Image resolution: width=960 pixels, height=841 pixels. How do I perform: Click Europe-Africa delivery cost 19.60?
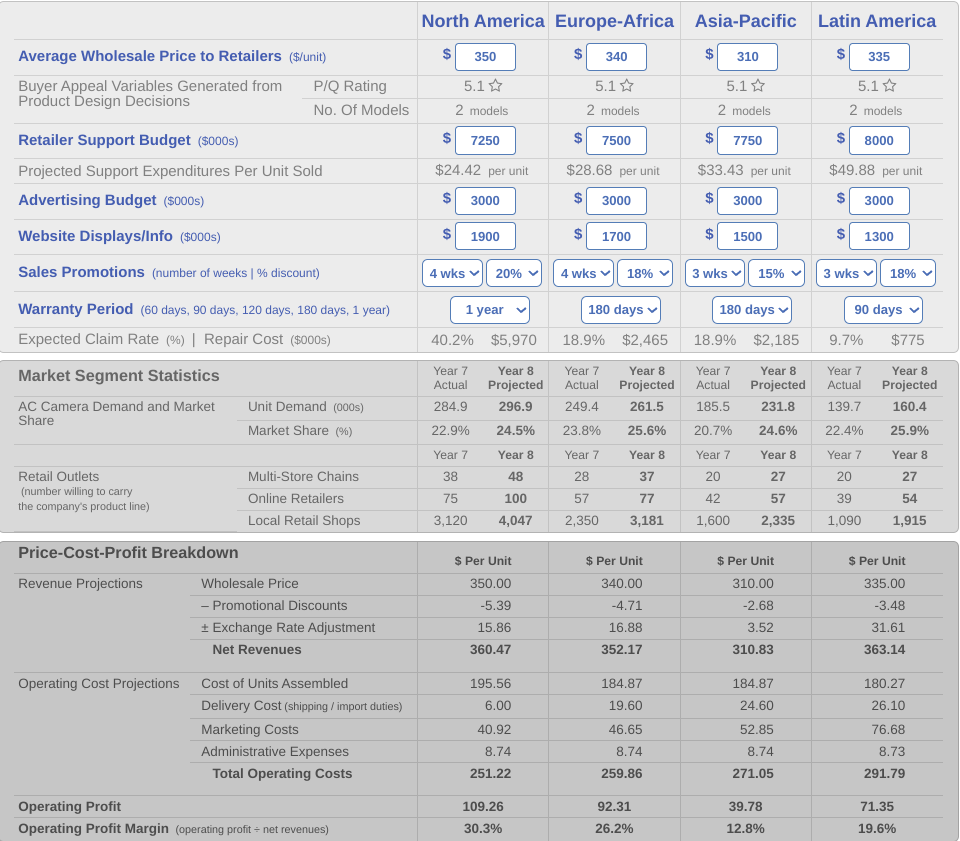pyautogui.click(x=625, y=706)
